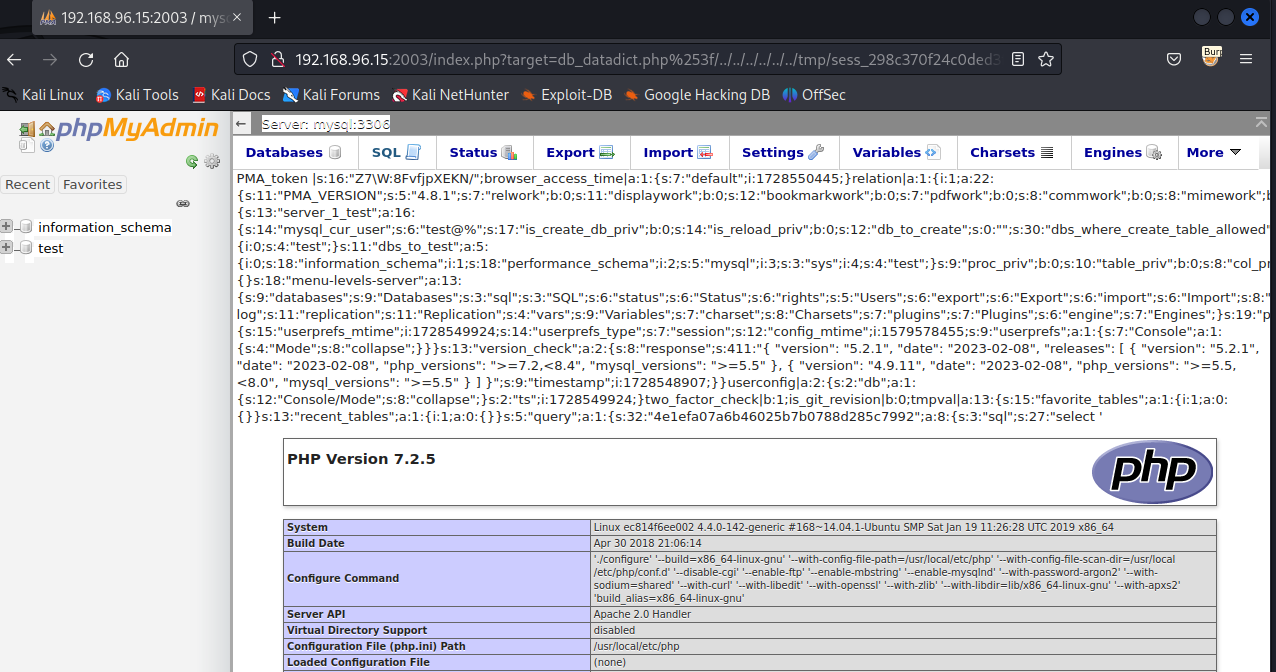The height and width of the screenshot is (672, 1276).
Task: Reload the navigation panel with green arrow
Action: pyautogui.click(x=192, y=161)
